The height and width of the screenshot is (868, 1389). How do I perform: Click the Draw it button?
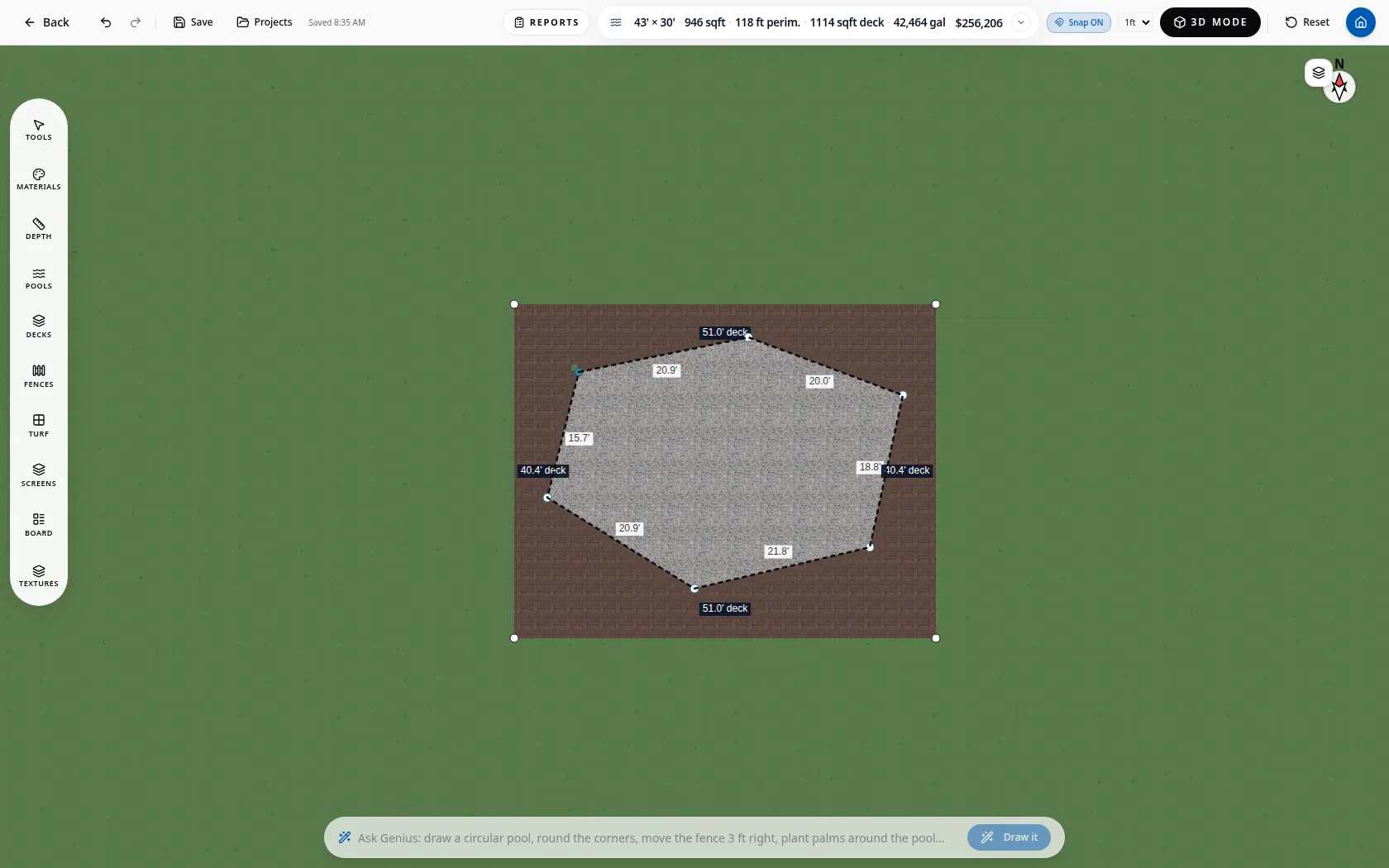click(1009, 837)
